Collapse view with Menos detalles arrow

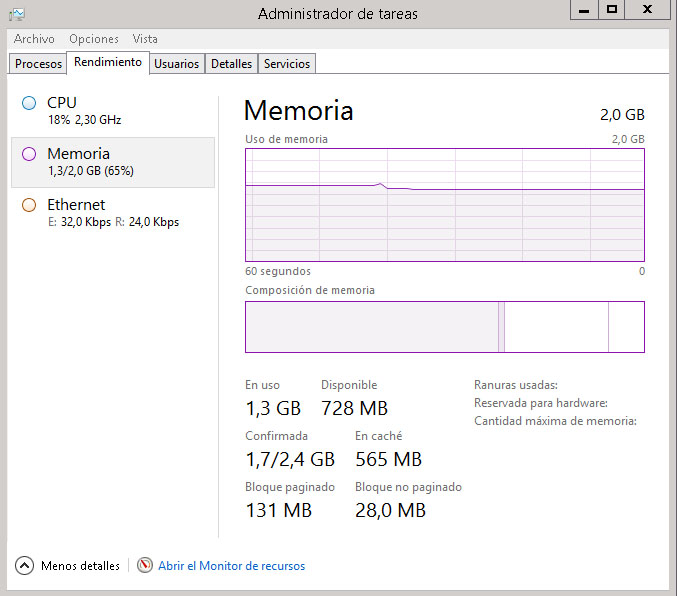(x=24, y=566)
